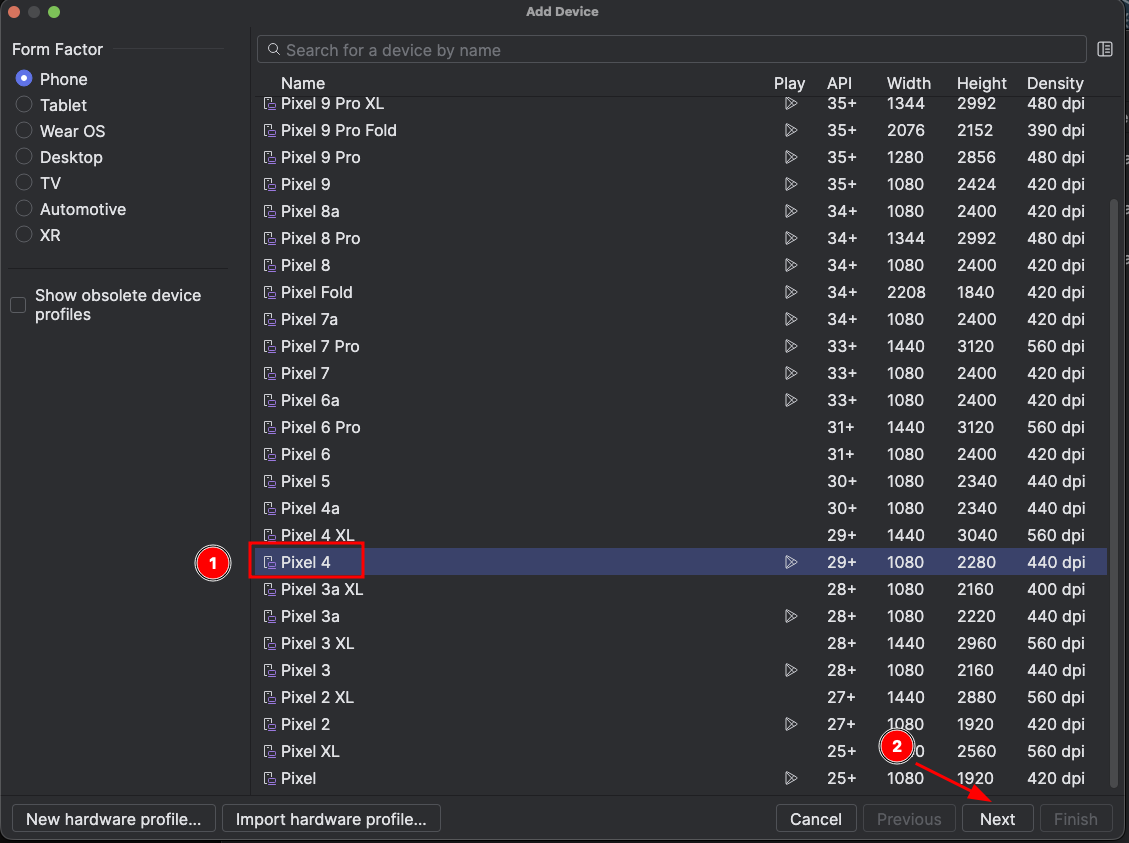Click the Play Store icon in Pixel 2 row
Screen dimensions: 1129x843
point(791,724)
